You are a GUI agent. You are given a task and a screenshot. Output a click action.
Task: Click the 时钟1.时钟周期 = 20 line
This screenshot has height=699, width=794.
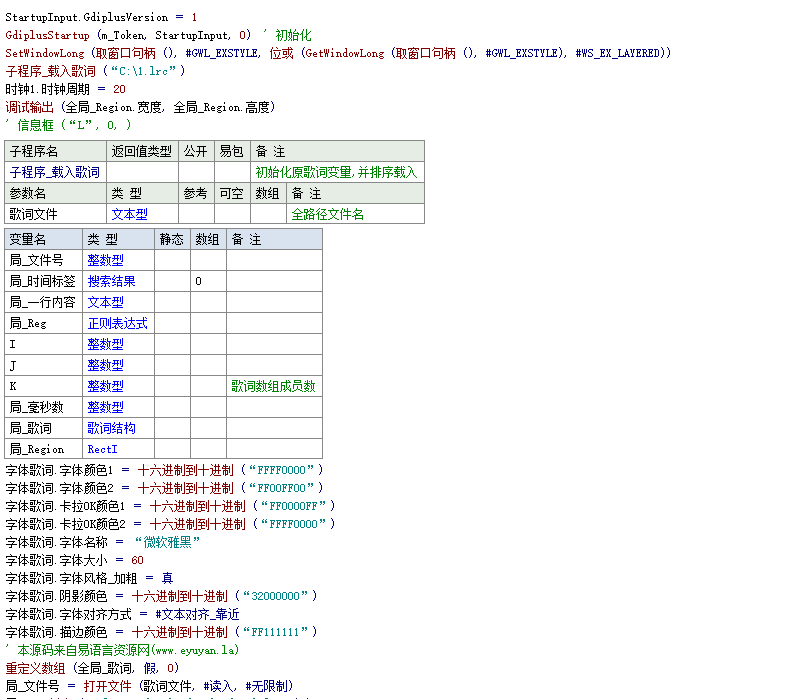pos(65,89)
